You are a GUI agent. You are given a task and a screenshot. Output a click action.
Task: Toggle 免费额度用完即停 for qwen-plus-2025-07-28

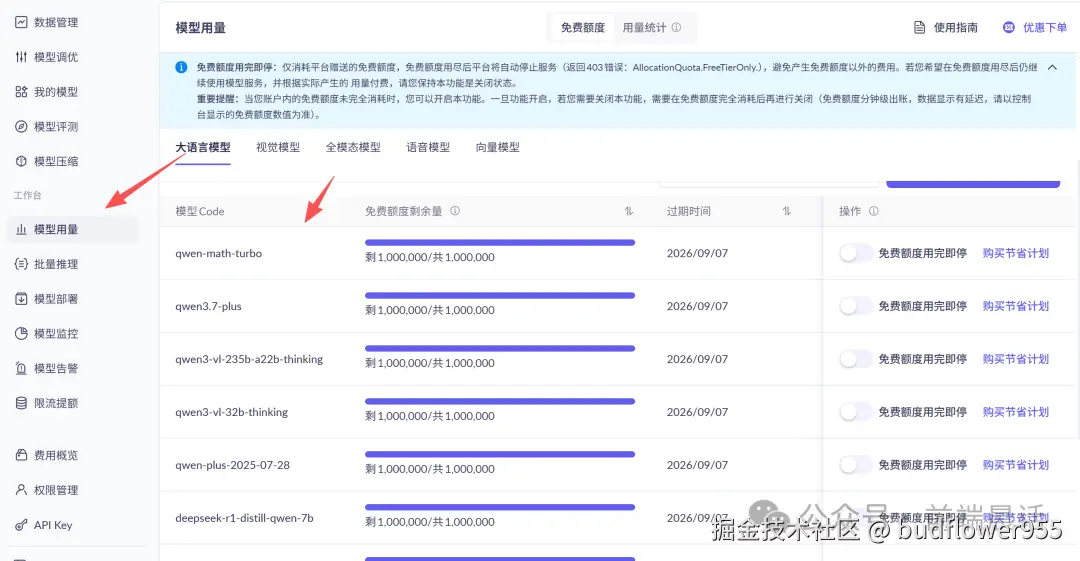click(856, 465)
